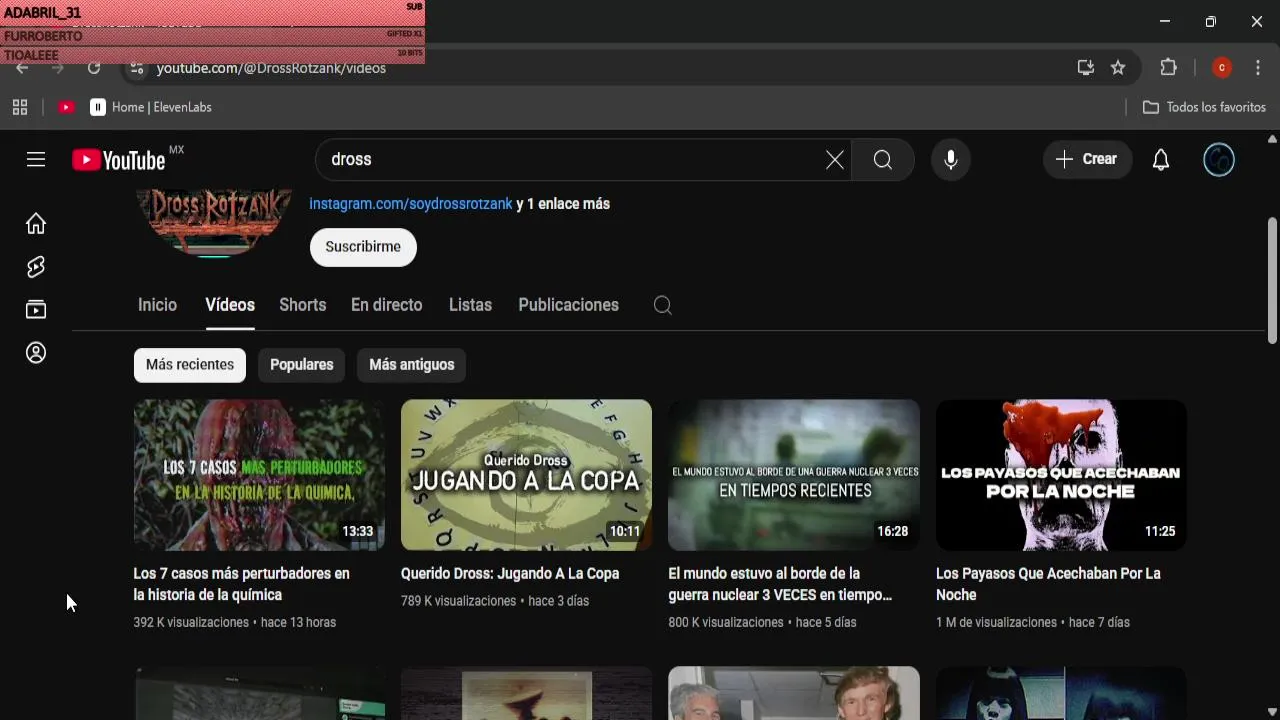This screenshot has height=720, width=1280.
Task: Open the Listas tab
Action: click(x=470, y=305)
